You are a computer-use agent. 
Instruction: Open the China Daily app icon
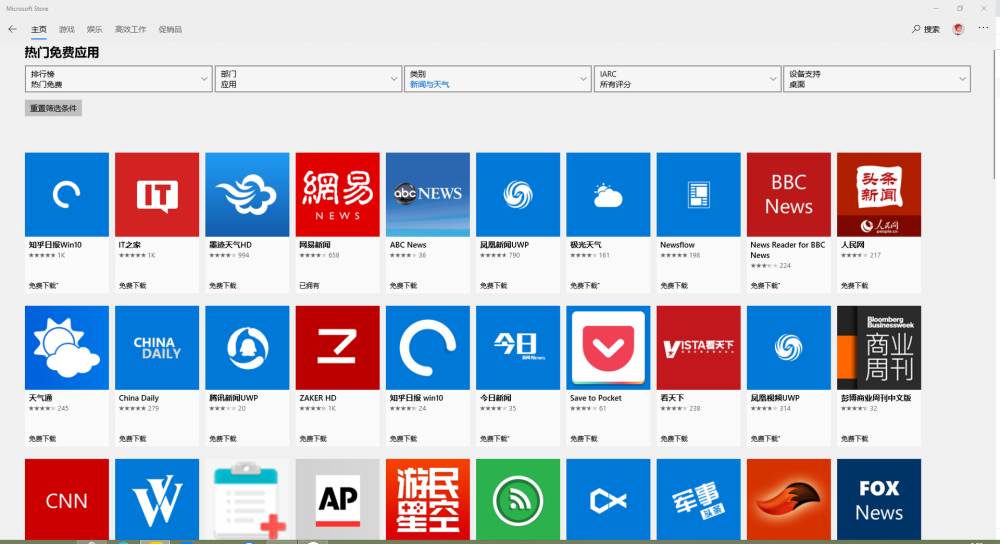pos(157,348)
